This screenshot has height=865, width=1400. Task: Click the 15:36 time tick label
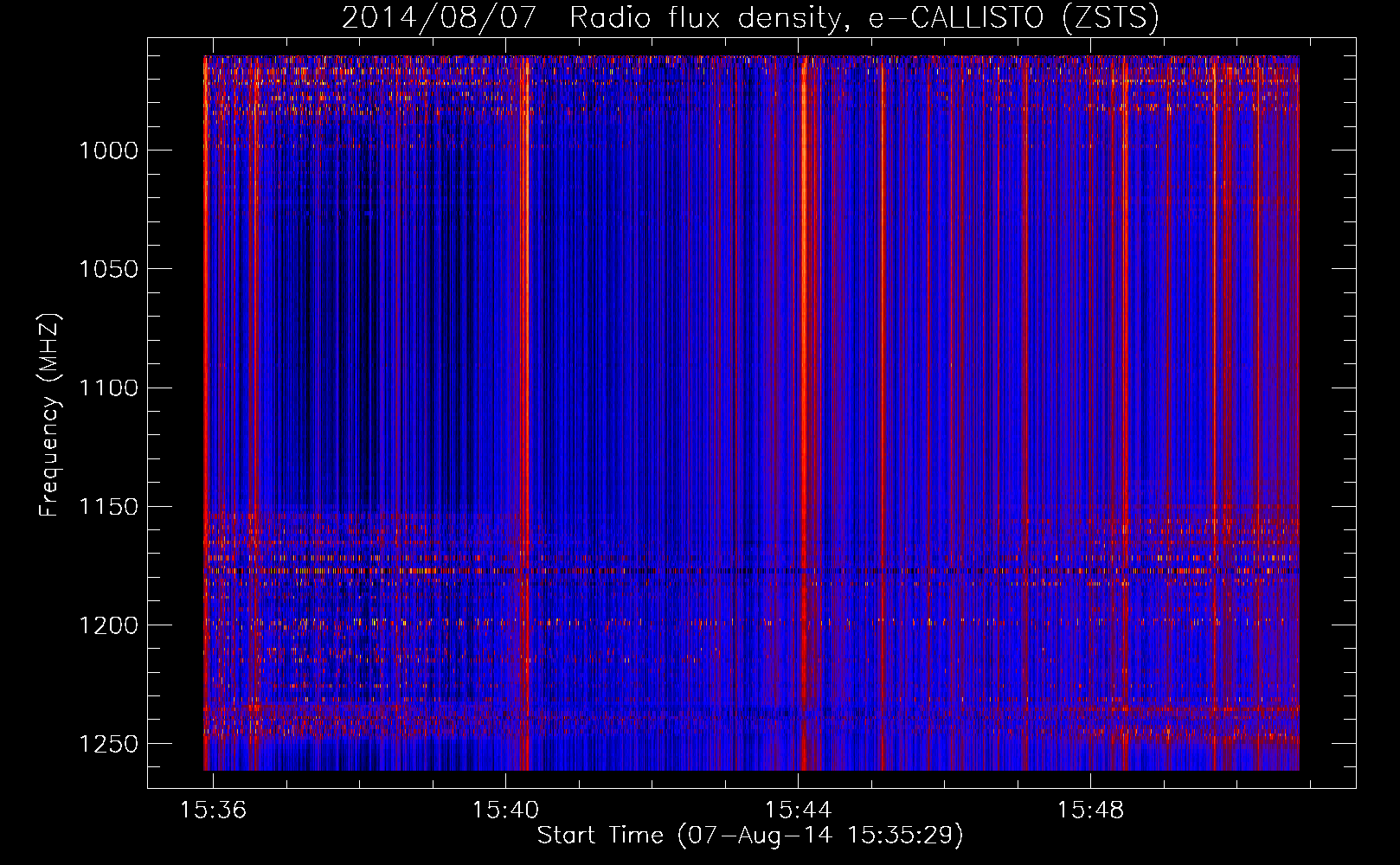click(213, 811)
